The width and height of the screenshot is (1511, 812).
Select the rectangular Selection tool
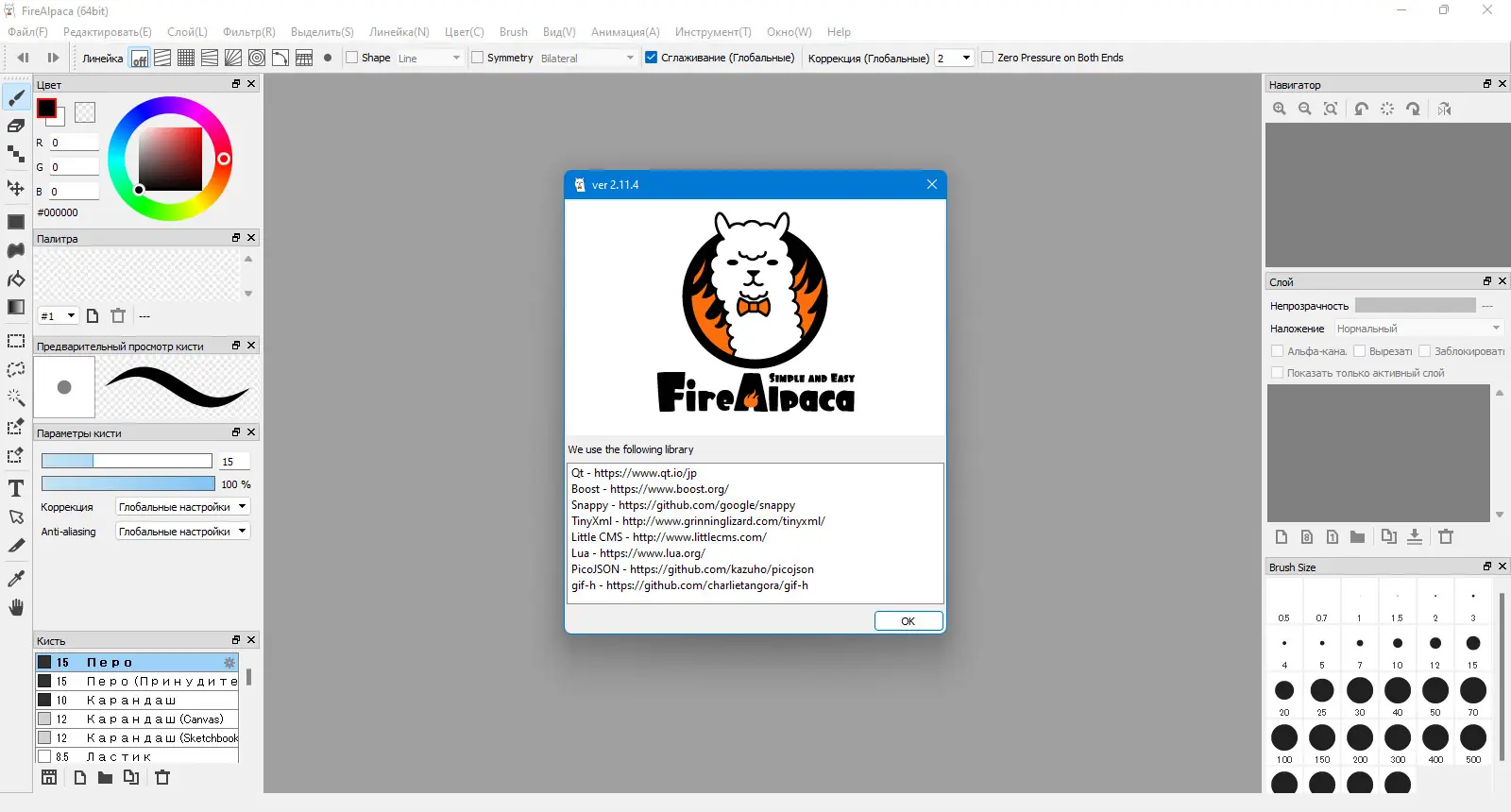pos(16,341)
